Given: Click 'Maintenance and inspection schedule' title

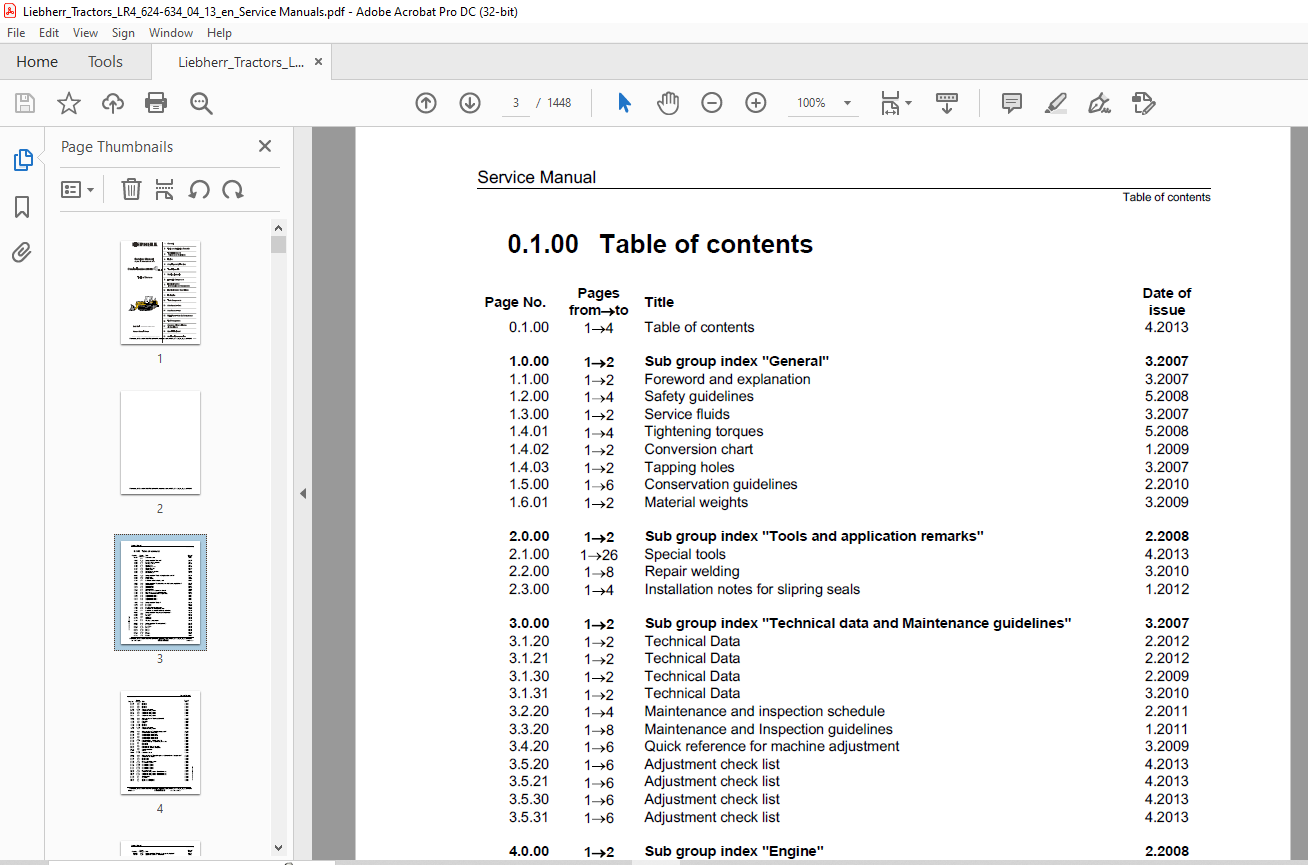Looking at the screenshot, I should [764, 711].
